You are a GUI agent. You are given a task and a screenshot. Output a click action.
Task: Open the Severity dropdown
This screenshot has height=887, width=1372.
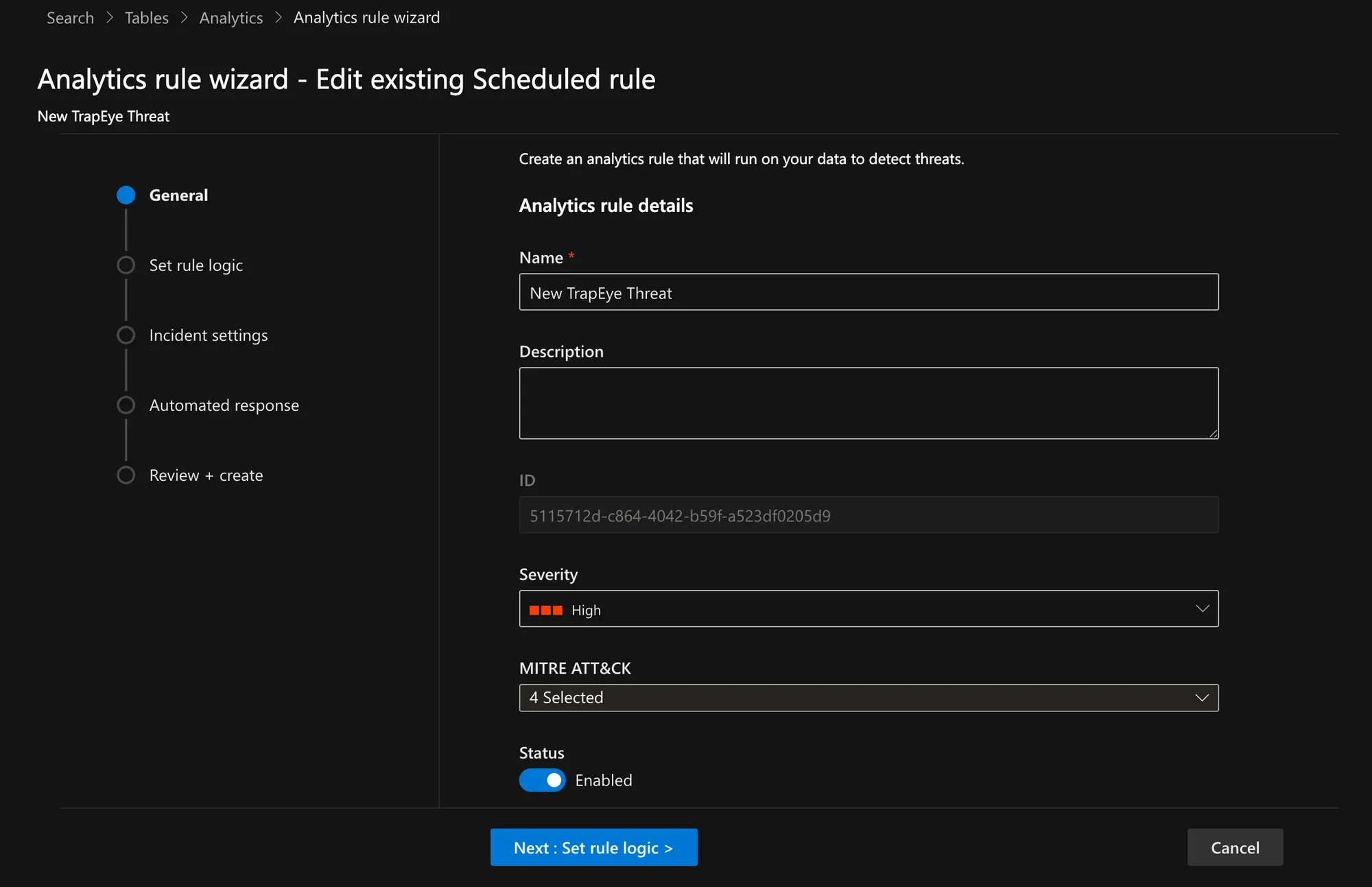[869, 609]
